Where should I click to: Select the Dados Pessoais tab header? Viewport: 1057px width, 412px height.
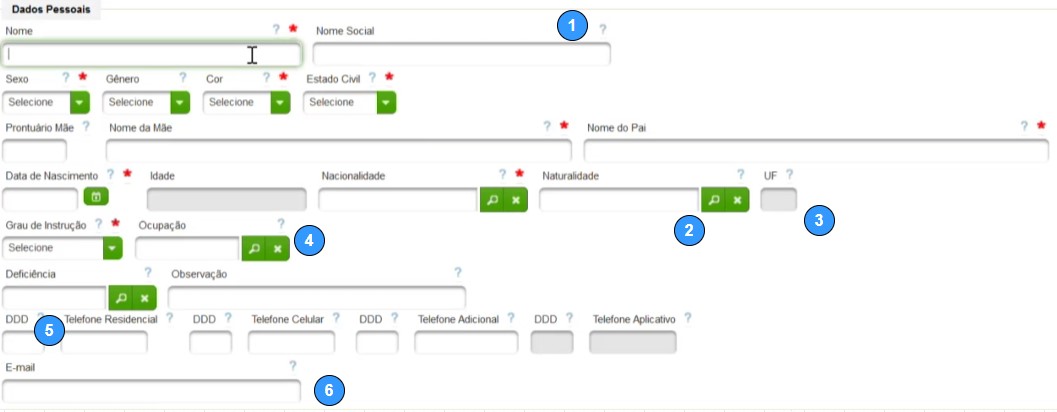(x=51, y=10)
